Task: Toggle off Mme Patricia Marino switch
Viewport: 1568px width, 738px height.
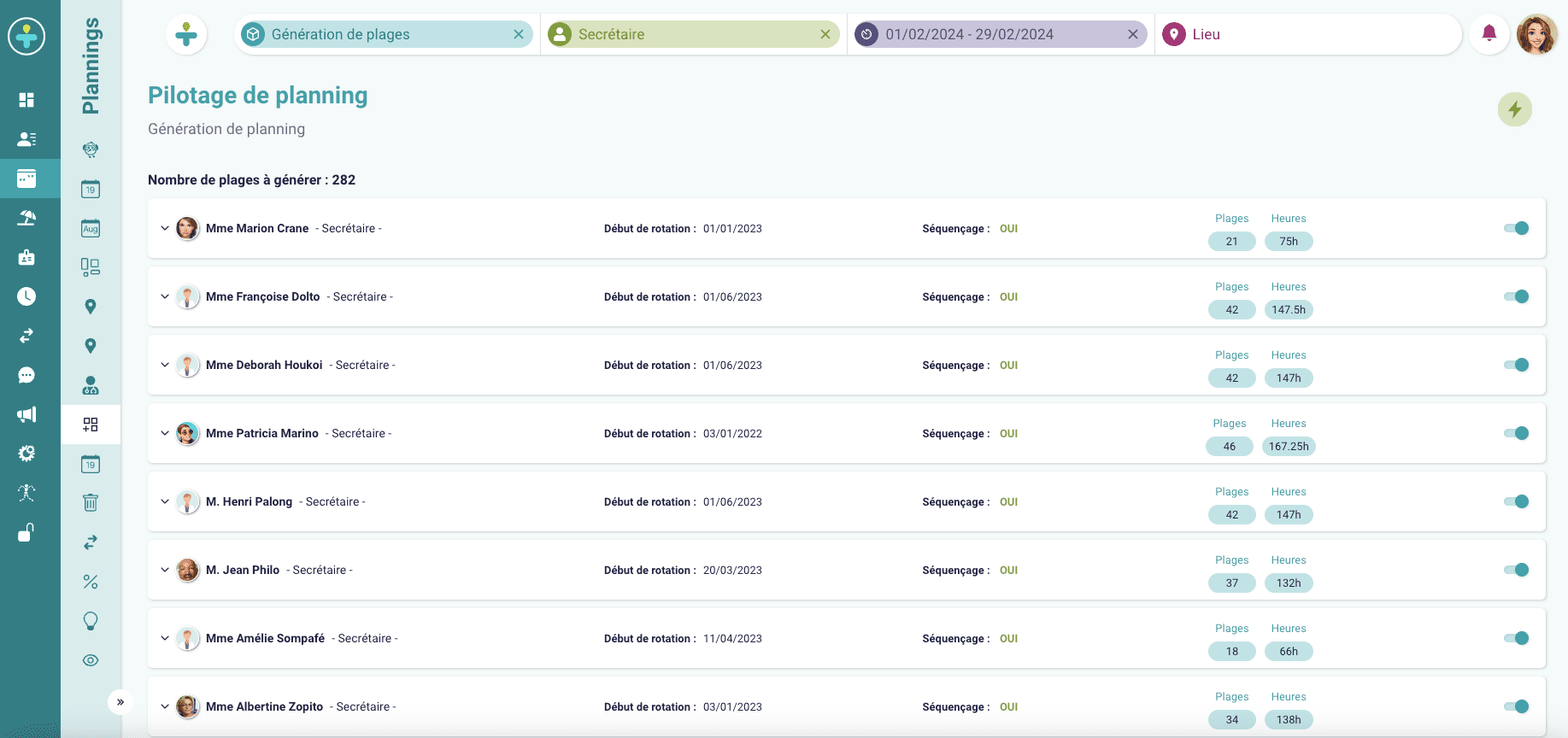Action: [1517, 433]
